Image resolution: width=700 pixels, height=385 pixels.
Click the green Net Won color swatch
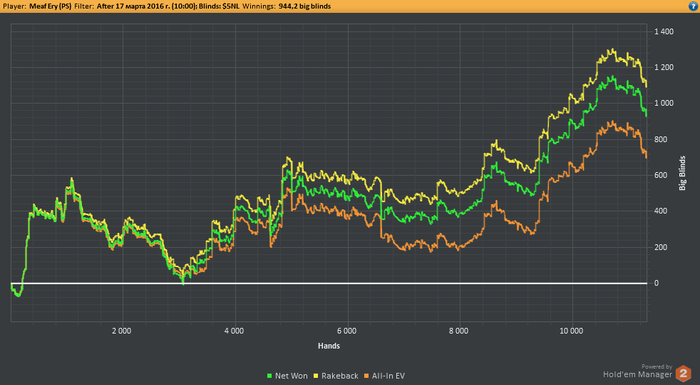click(269, 376)
